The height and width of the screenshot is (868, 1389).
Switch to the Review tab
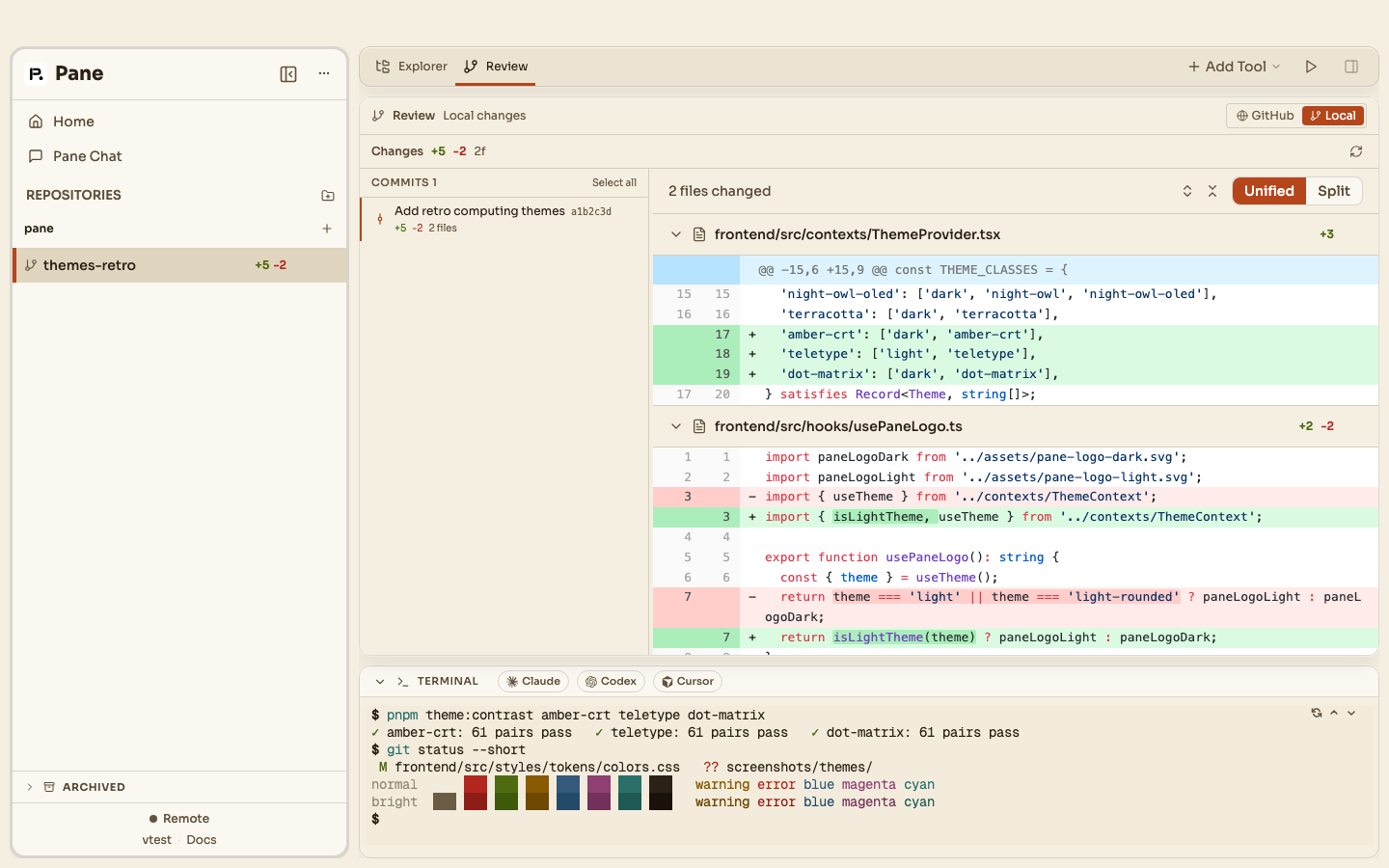pyautogui.click(x=496, y=67)
